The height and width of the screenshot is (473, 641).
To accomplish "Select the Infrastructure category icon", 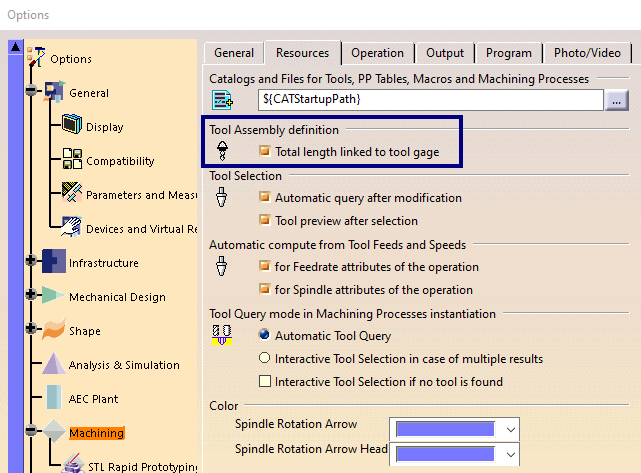I will [53, 262].
